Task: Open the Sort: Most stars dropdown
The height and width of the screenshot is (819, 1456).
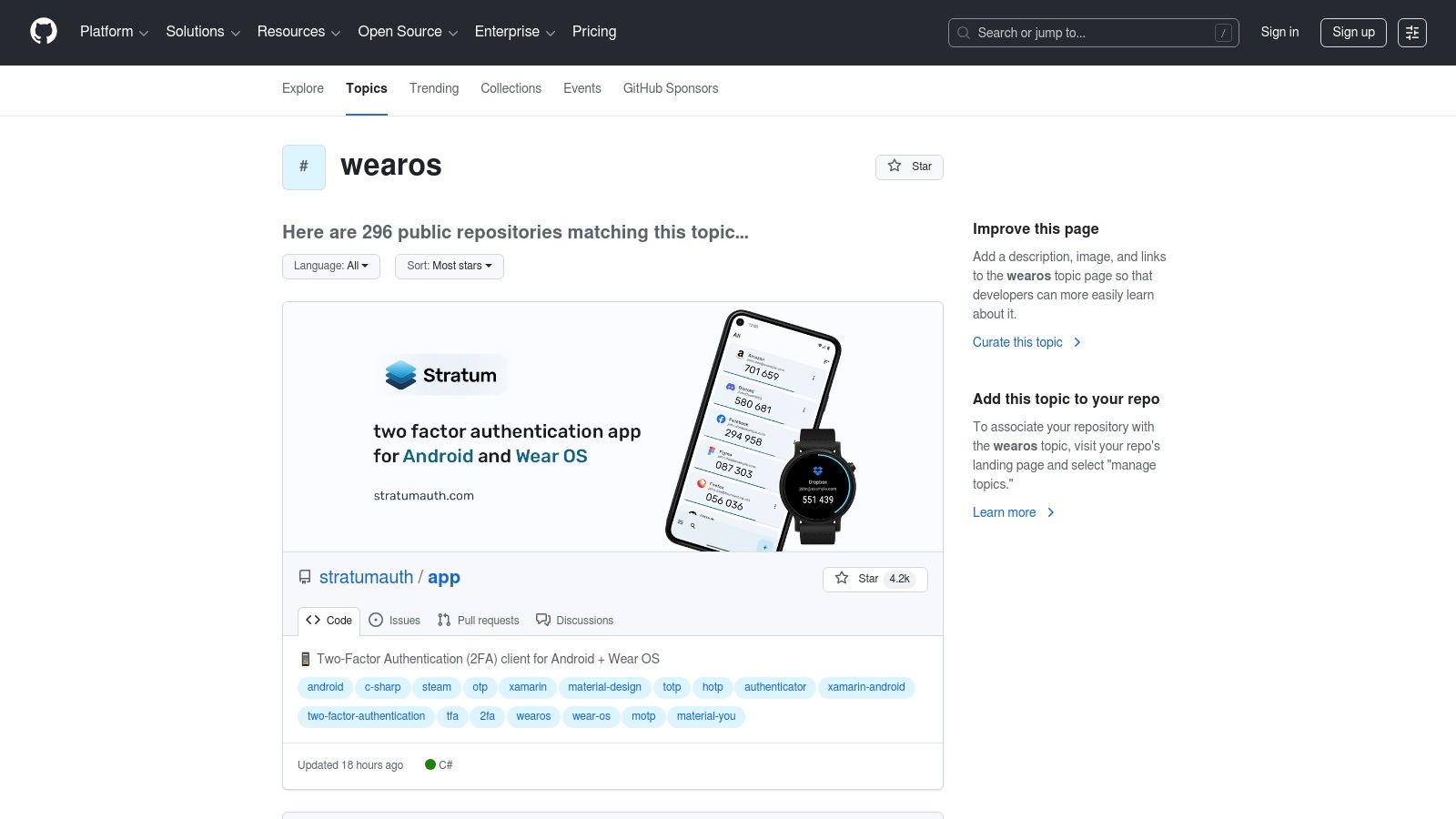Action: tap(449, 266)
